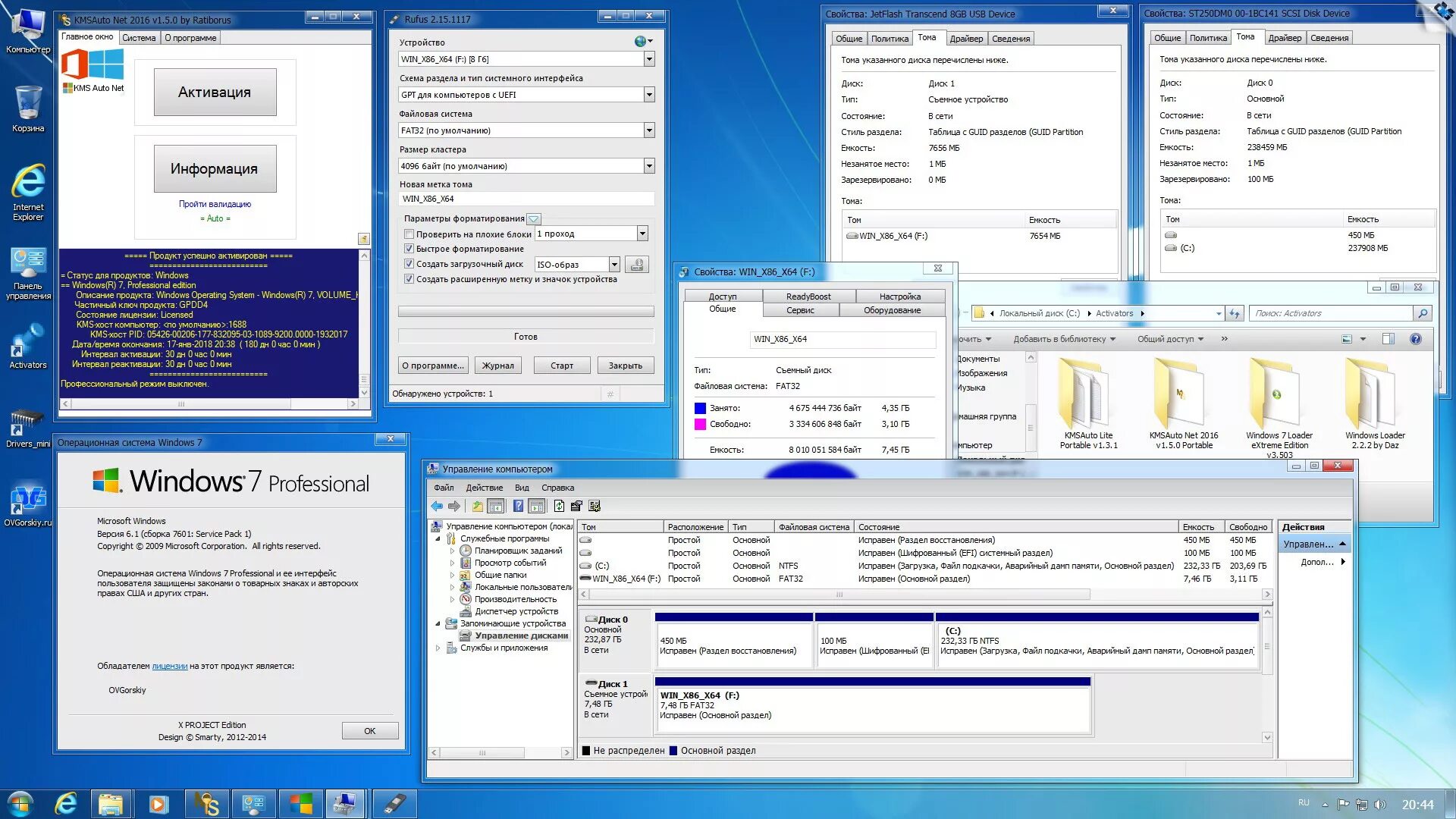The width and height of the screenshot is (1456, 819).
Task: Click the Windows Start orb
Action: point(20,804)
